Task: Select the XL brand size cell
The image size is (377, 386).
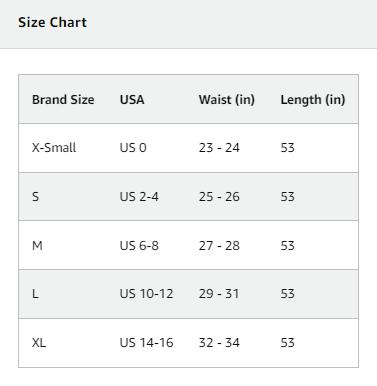Action: pos(39,343)
